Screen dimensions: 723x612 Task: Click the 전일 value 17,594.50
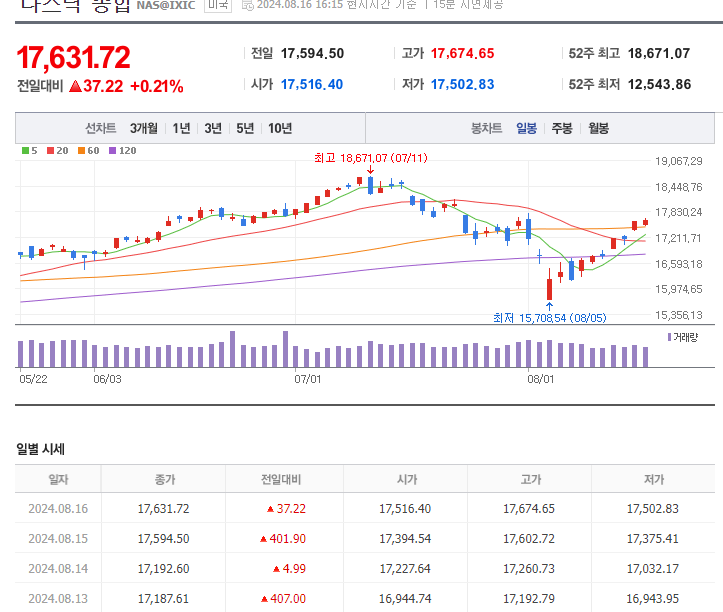click(312, 53)
